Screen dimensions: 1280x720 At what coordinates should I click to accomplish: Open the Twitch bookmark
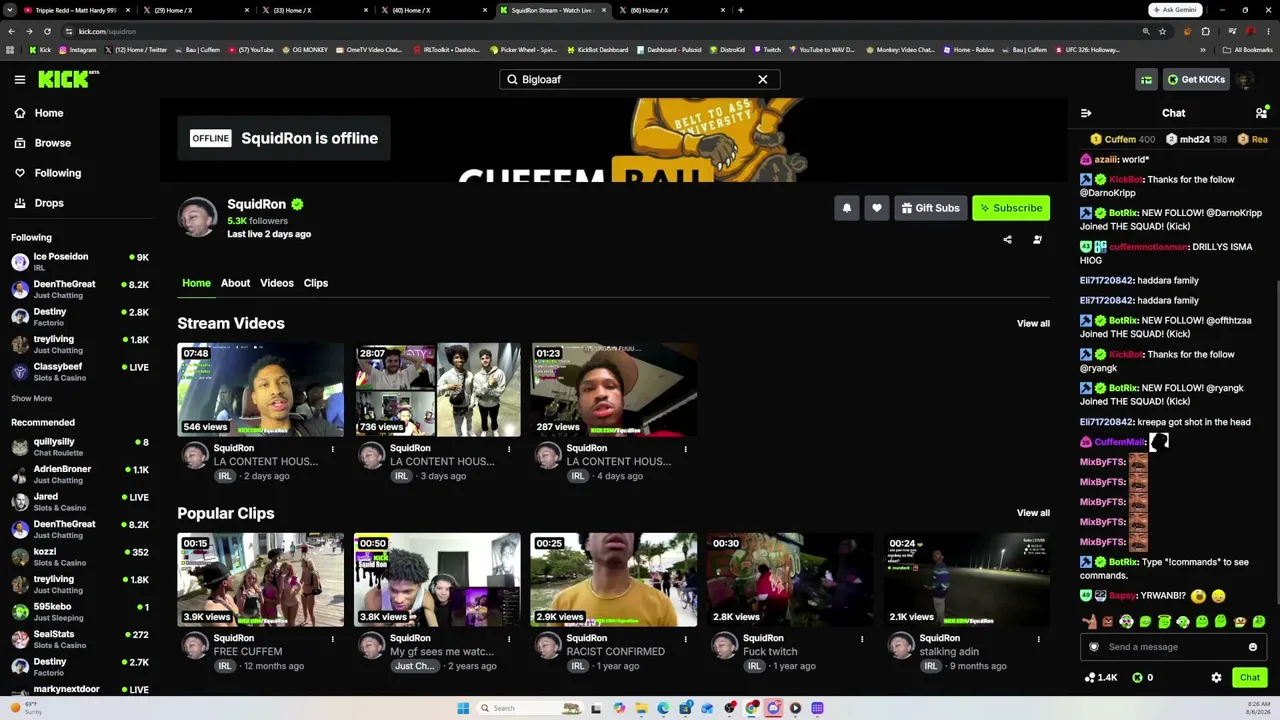768,50
